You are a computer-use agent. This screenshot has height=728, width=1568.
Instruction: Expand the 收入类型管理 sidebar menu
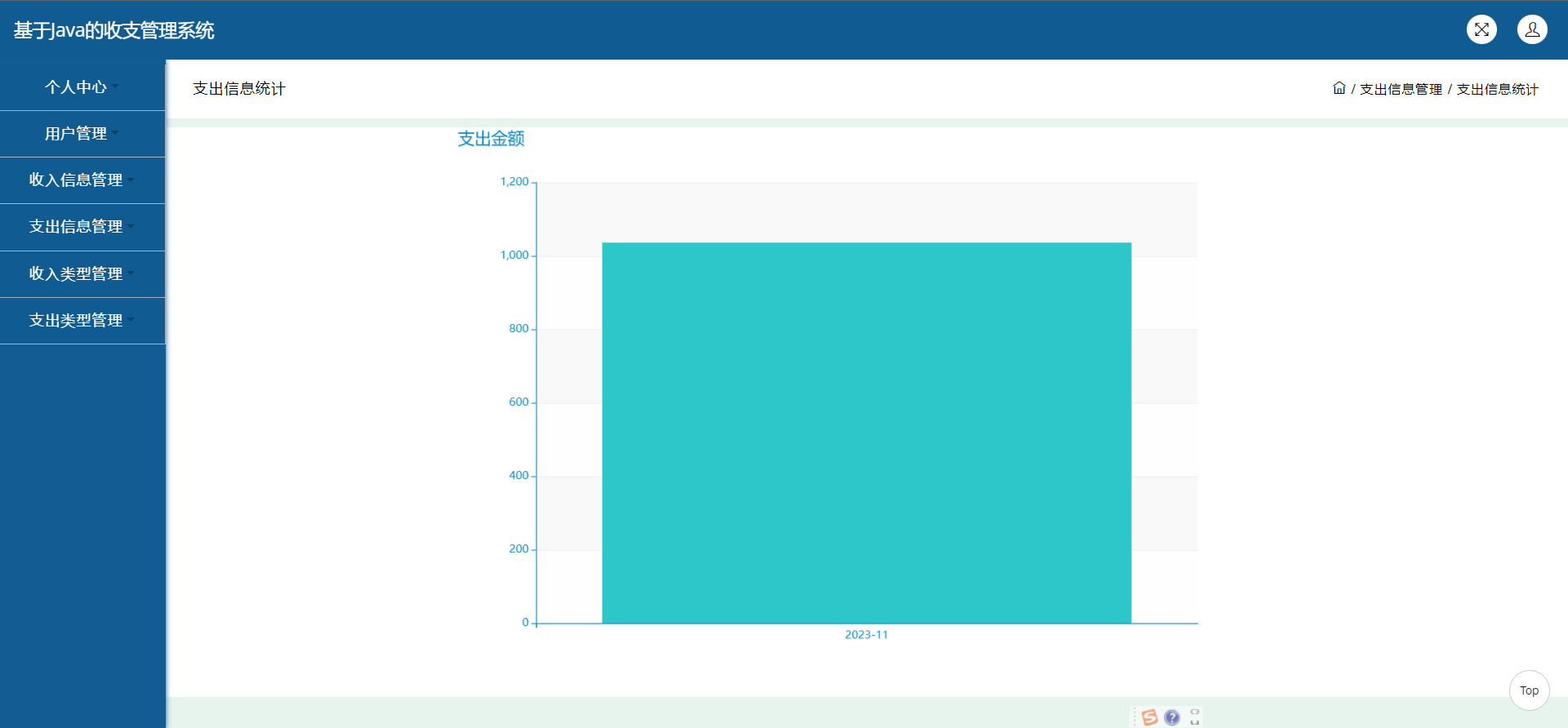pos(82,274)
